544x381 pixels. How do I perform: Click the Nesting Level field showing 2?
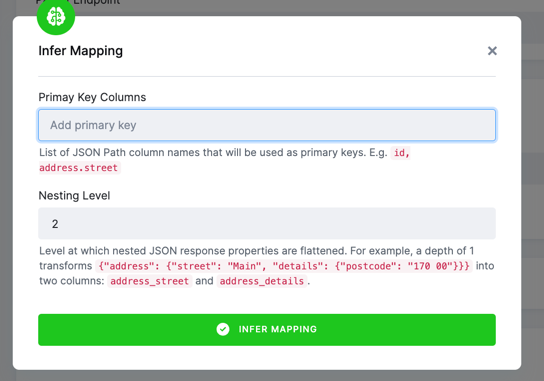[x=267, y=223]
